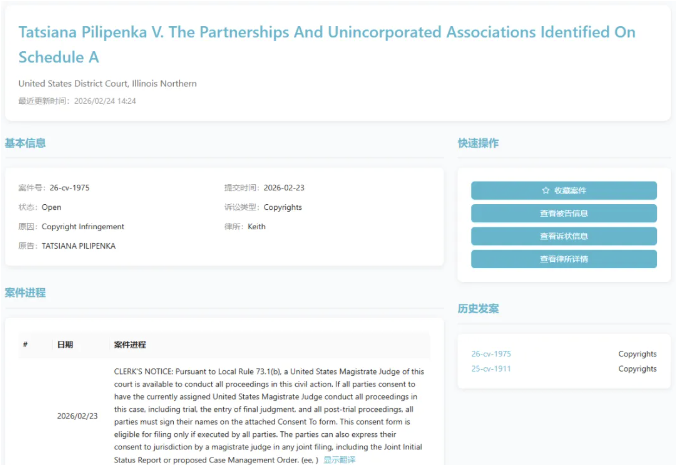
Task: Click the 查看被告信息 button
Action: [564, 213]
